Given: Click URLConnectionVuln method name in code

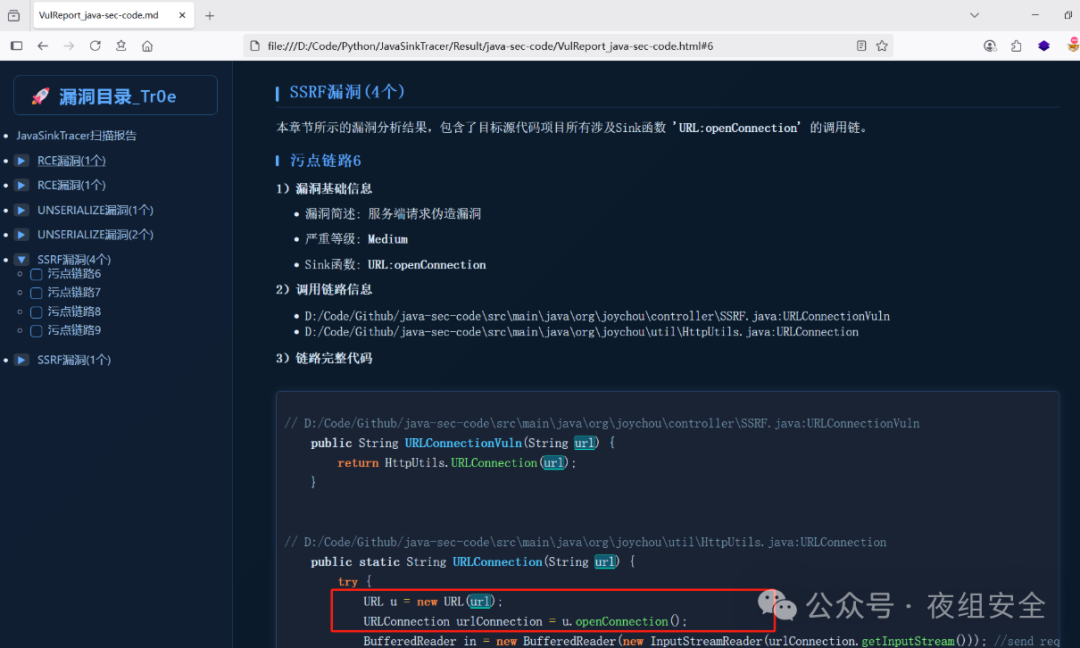Looking at the screenshot, I should coord(463,443).
